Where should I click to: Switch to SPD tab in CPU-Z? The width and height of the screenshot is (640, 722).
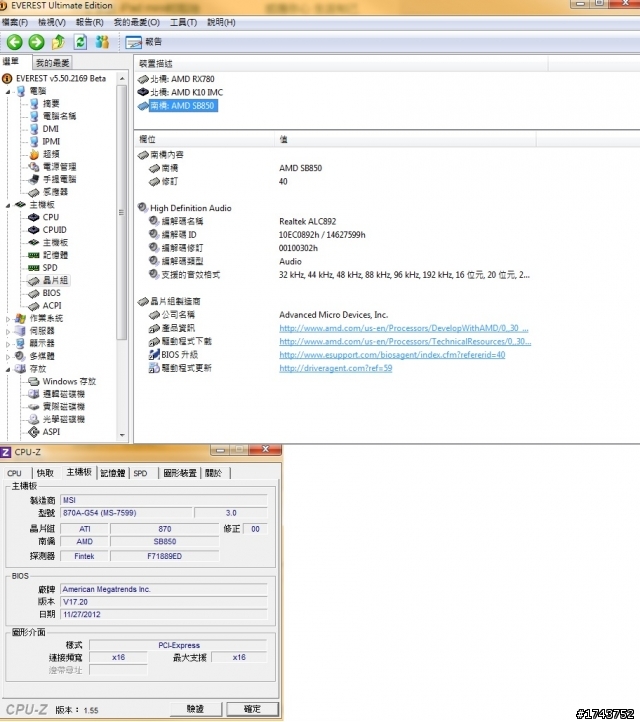point(140,473)
